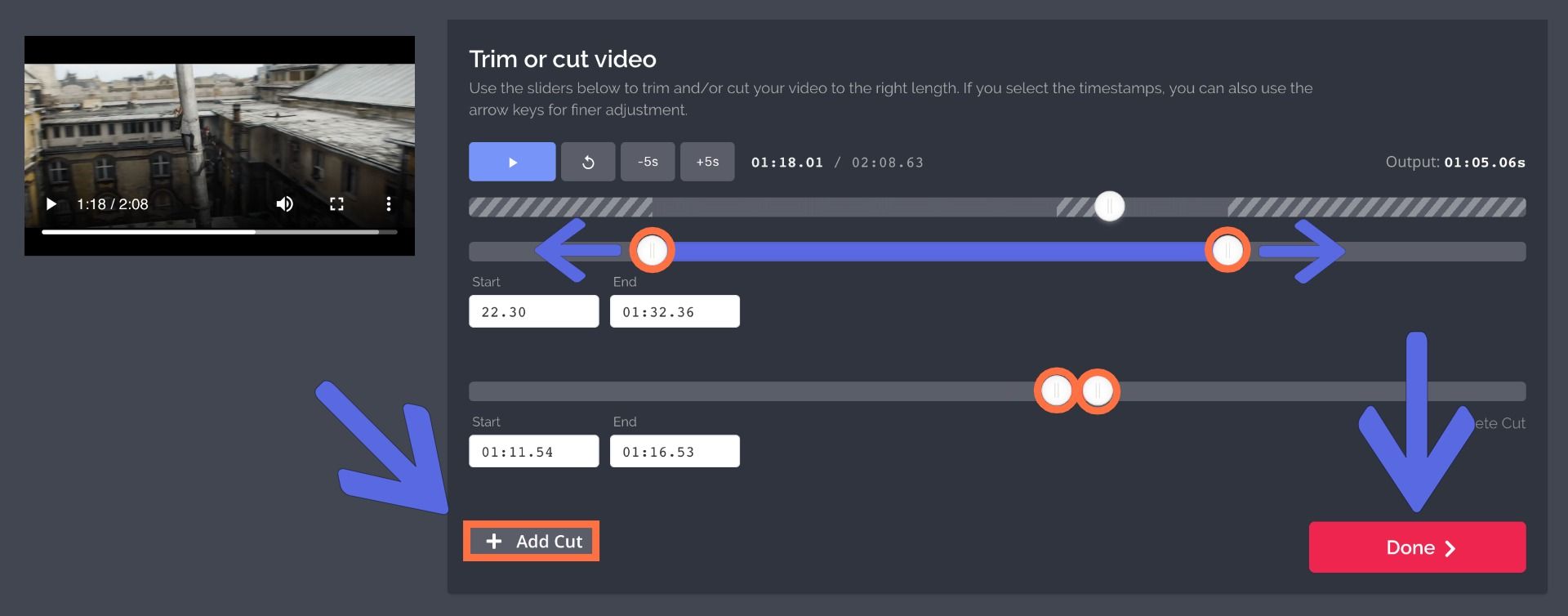Select the End field showing 01:16.53

click(675, 451)
